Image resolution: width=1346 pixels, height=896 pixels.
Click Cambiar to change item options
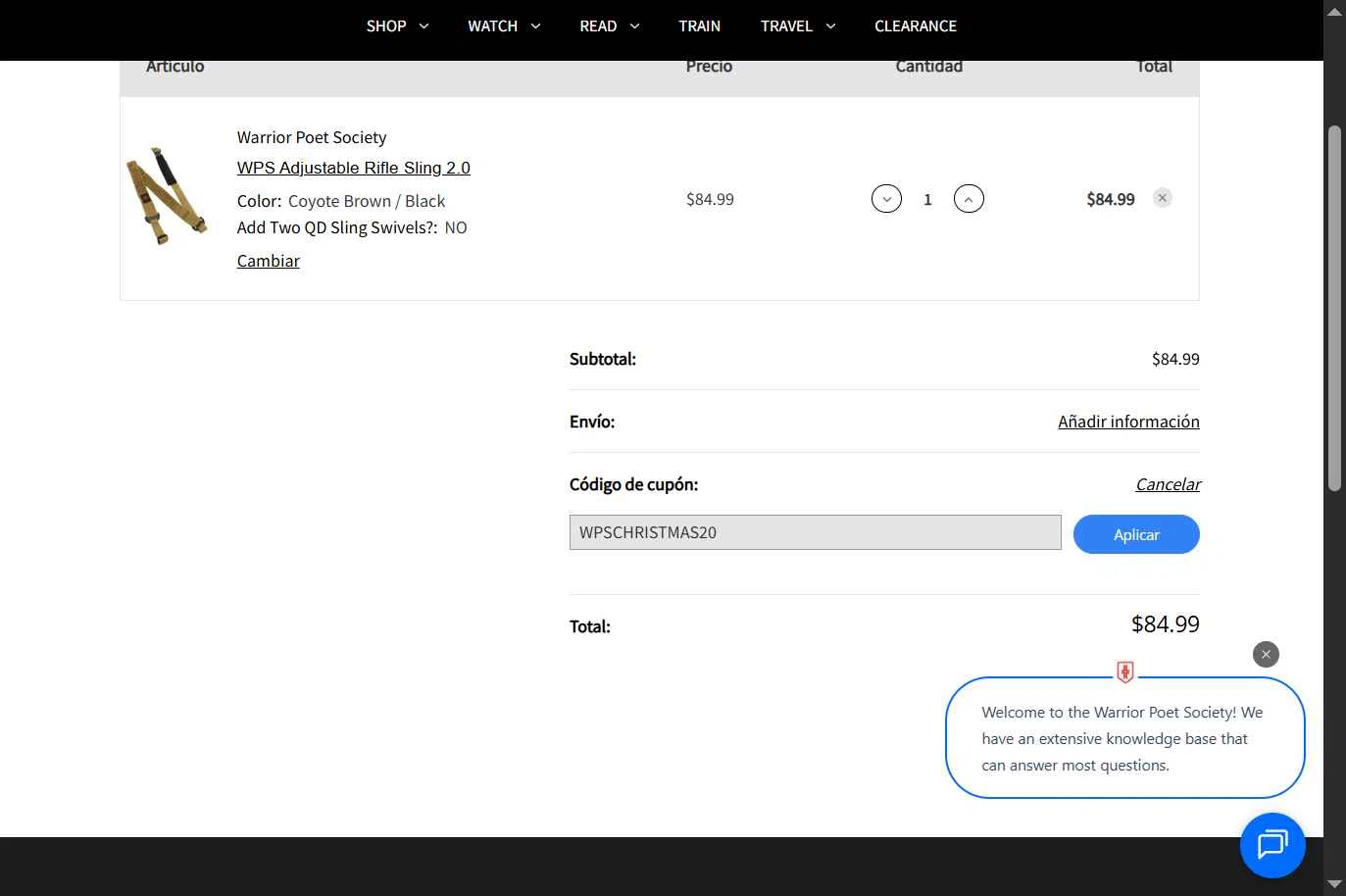pyautogui.click(x=269, y=261)
